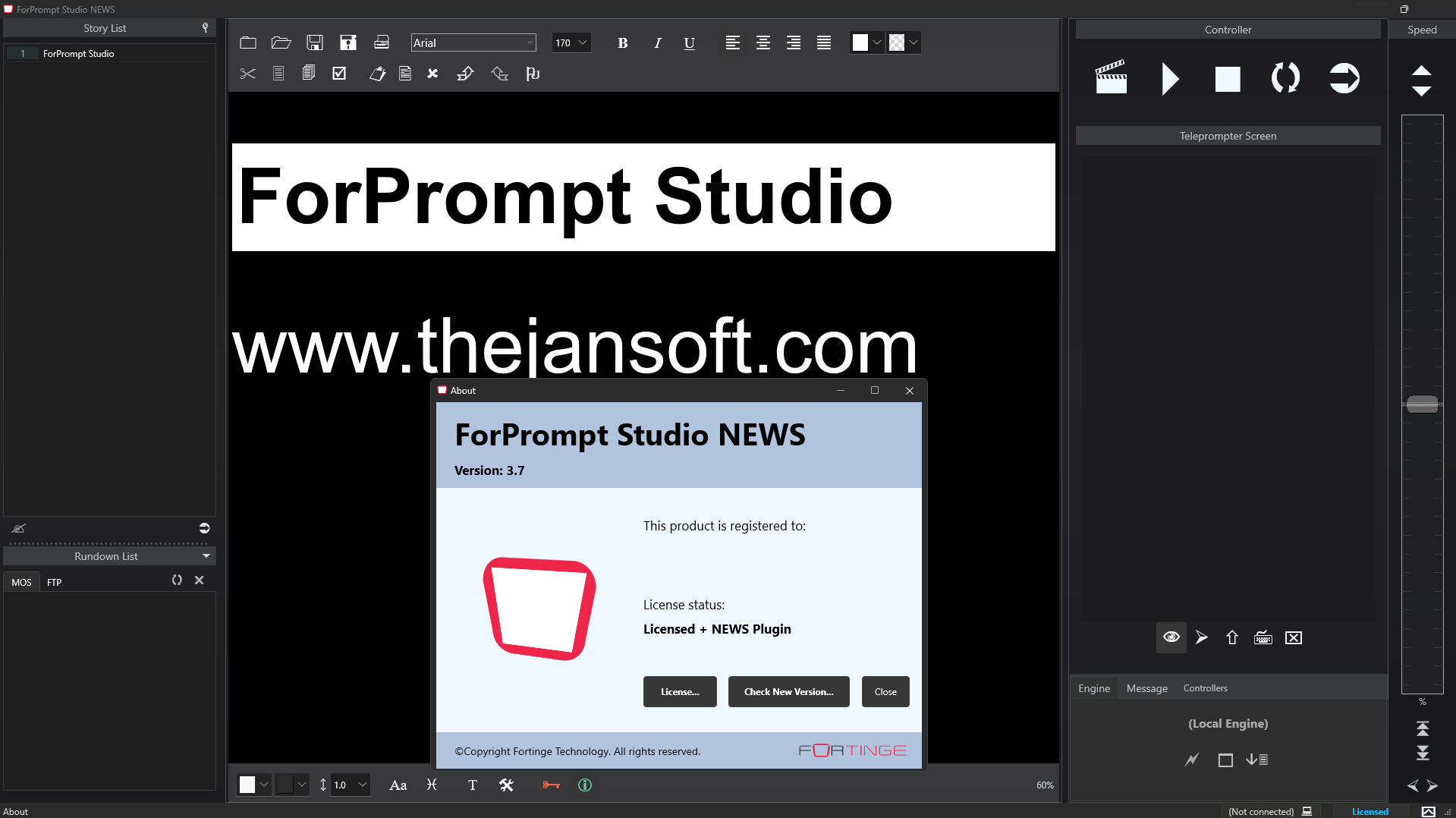This screenshot has width=1456, height=818.
Task: Toggle the eye preview icon under Teleprompter Screen
Action: [1171, 637]
